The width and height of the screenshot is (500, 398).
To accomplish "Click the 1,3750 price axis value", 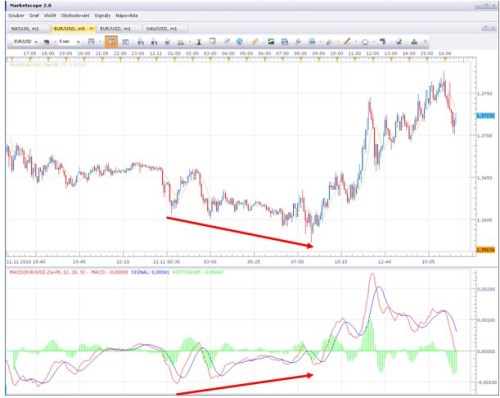I will coord(485,94).
